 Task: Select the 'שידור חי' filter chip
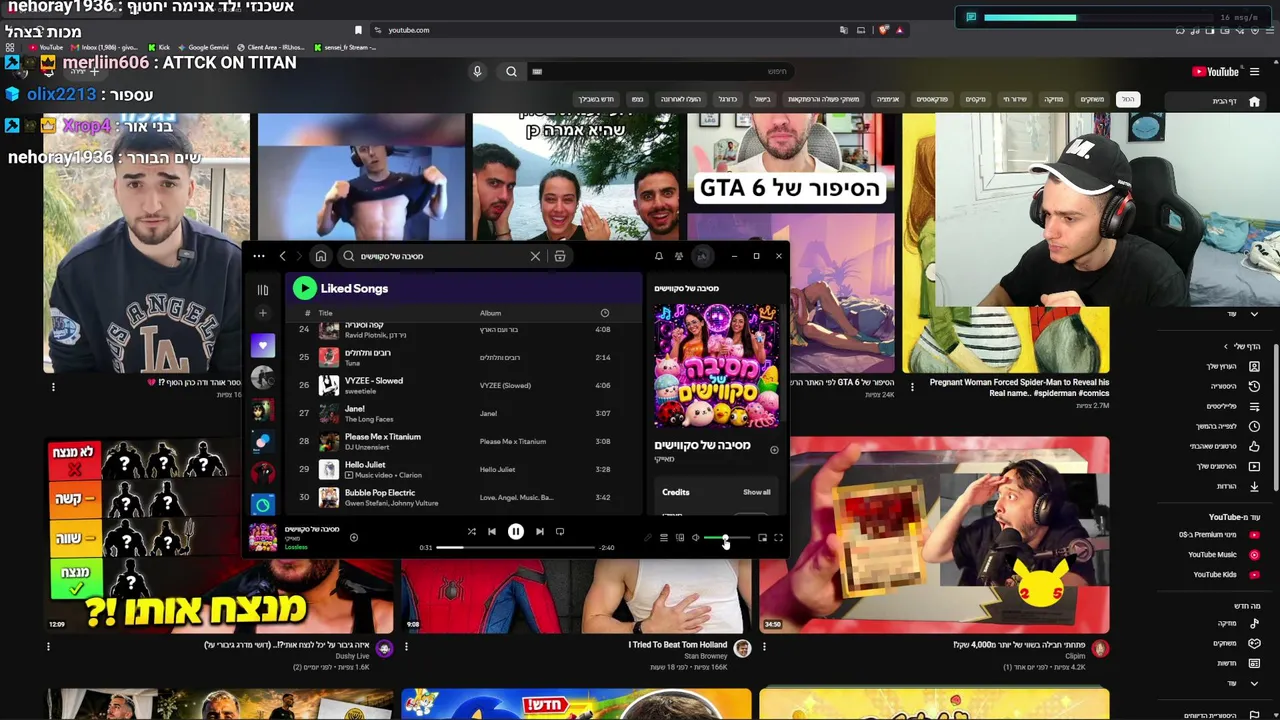tap(1015, 99)
